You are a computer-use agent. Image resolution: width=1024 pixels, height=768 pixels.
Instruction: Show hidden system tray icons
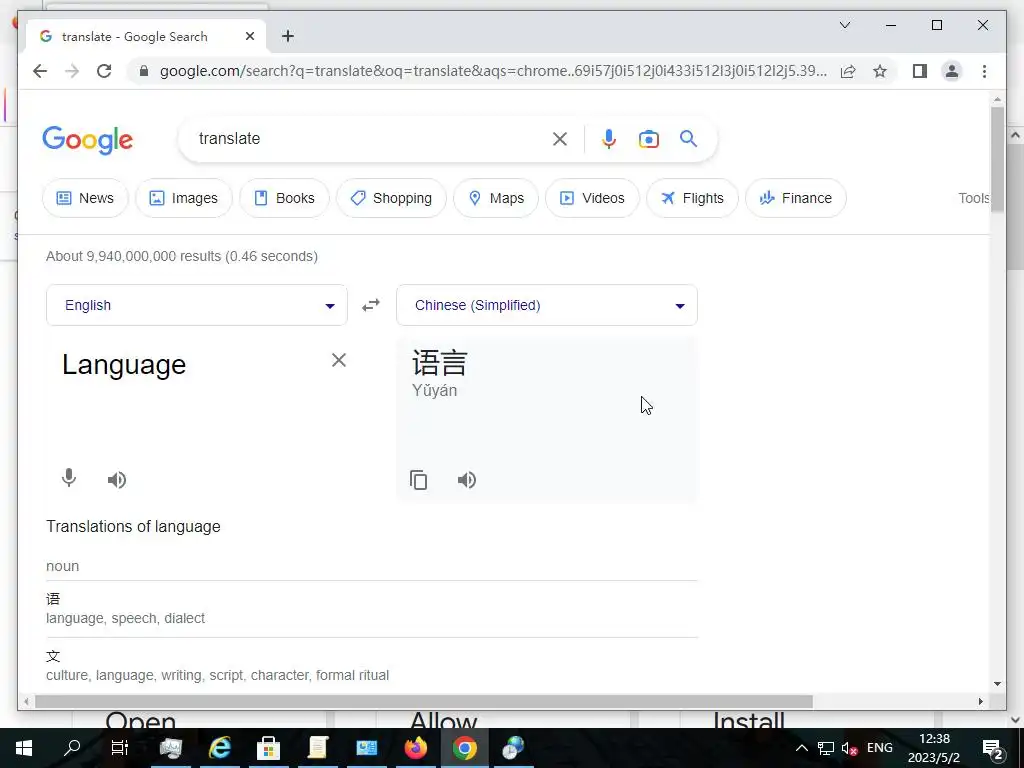(x=802, y=748)
